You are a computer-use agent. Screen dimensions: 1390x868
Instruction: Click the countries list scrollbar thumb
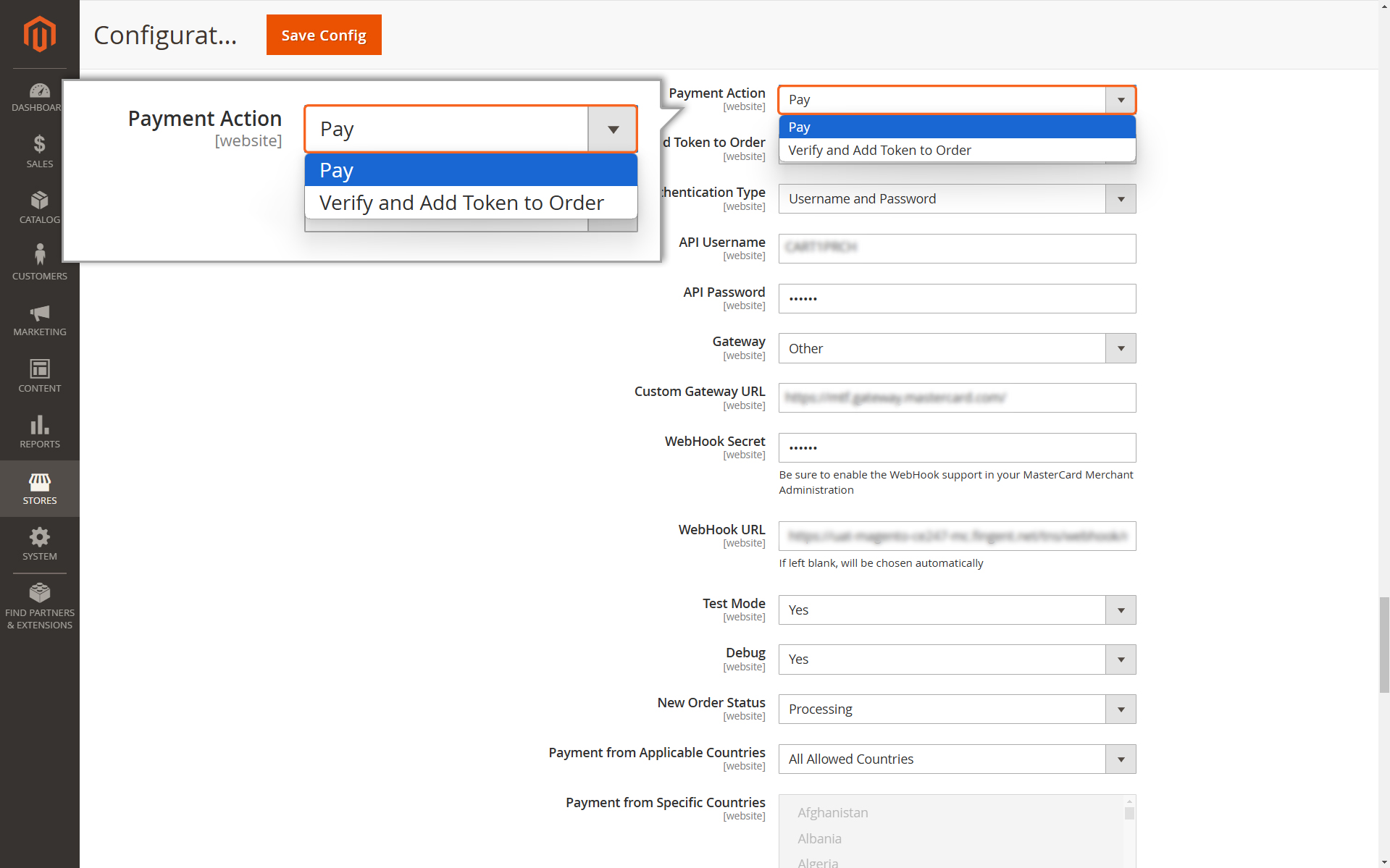pyautogui.click(x=1129, y=813)
